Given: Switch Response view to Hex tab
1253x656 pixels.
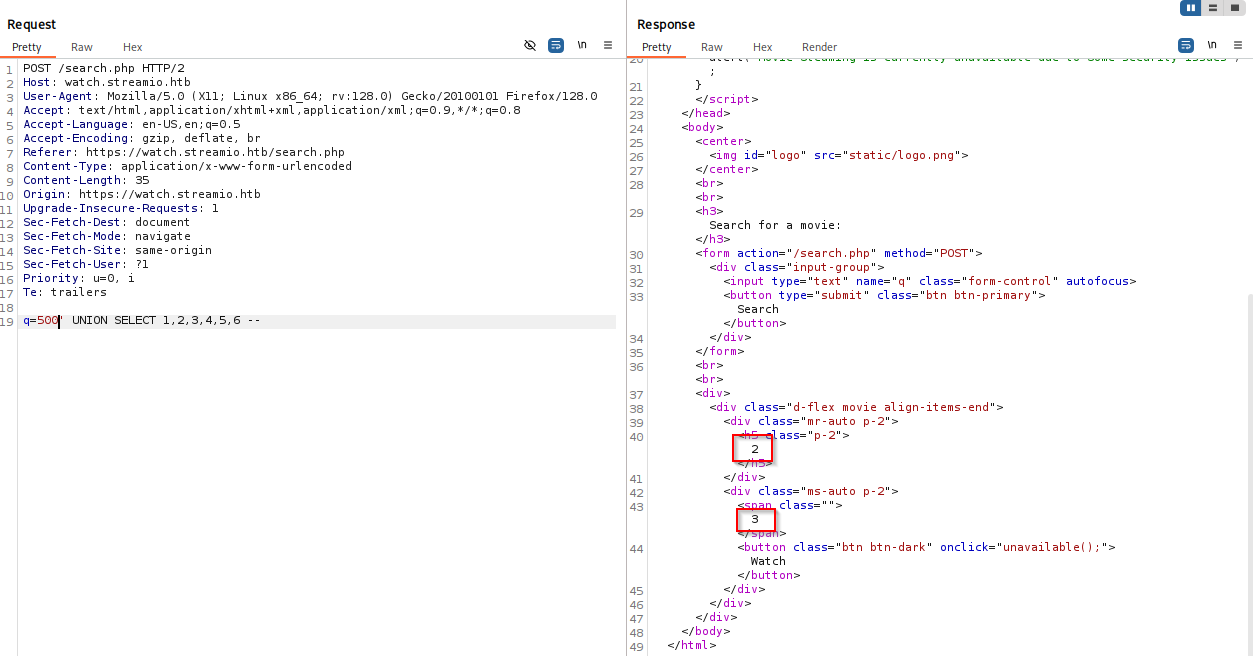Looking at the screenshot, I should pyautogui.click(x=763, y=47).
